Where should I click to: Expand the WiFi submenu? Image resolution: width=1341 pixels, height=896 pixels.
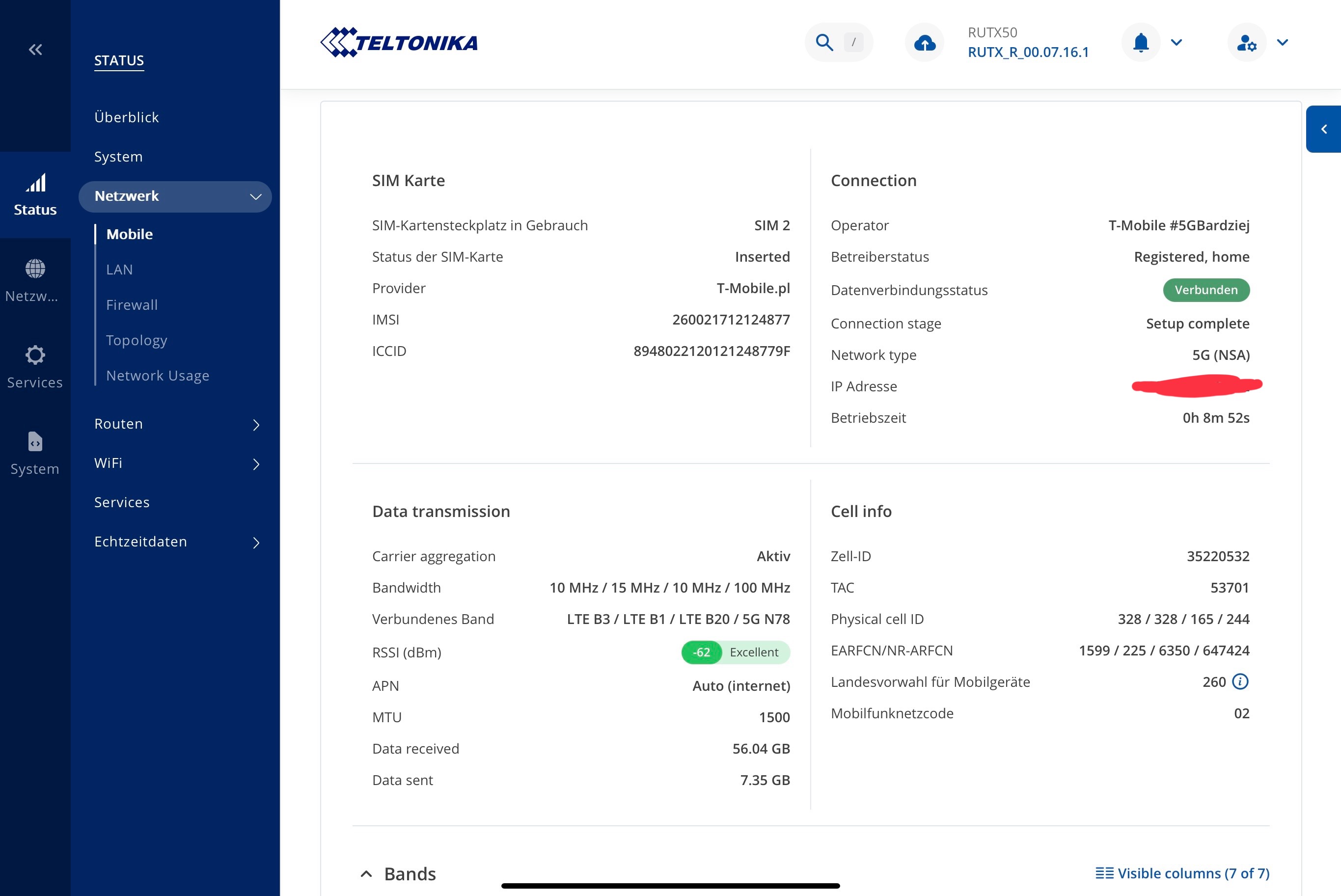coord(255,464)
